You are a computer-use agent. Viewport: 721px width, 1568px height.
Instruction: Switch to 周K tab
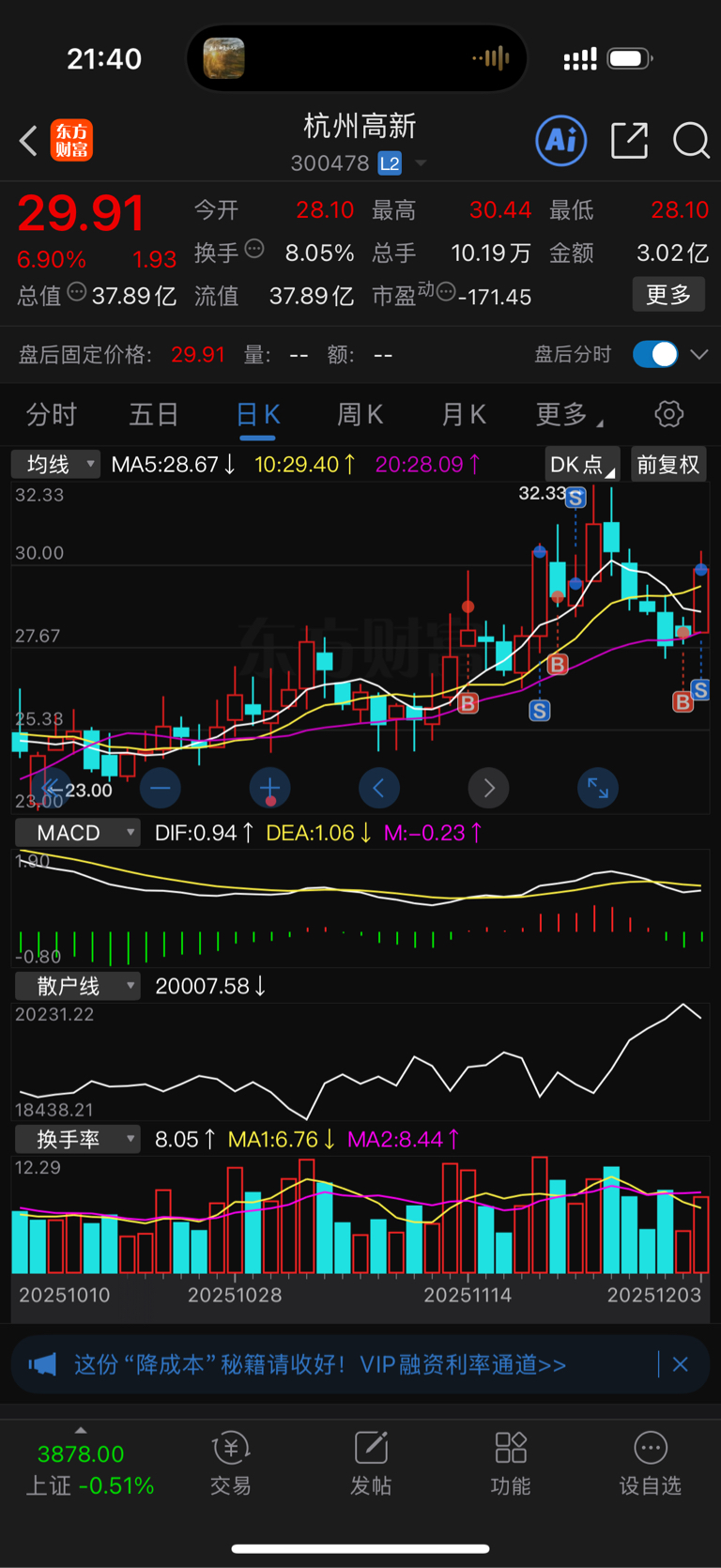[360, 414]
